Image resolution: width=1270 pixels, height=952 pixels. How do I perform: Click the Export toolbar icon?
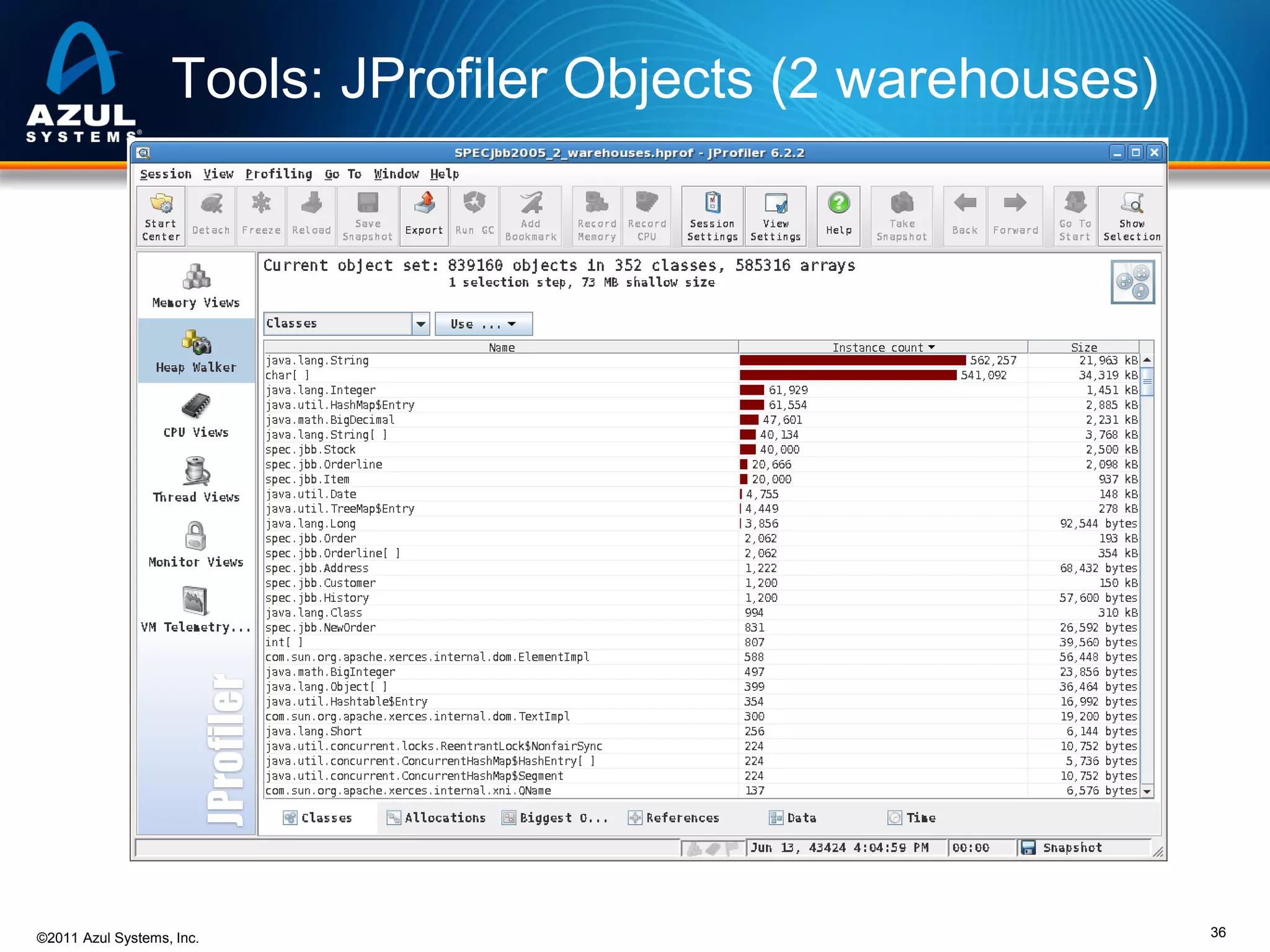(x=424, y=216)
